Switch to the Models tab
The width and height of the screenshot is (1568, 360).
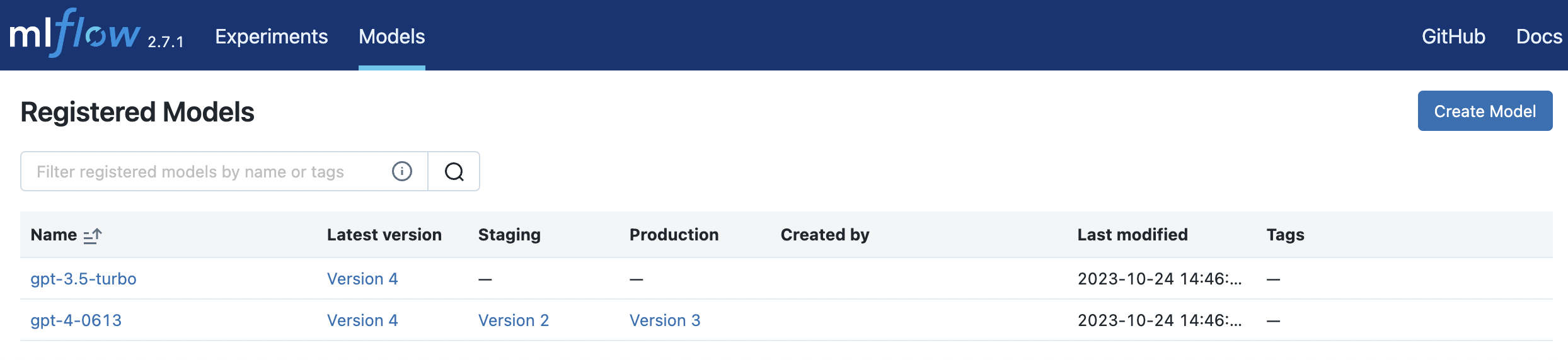point(392,37)
